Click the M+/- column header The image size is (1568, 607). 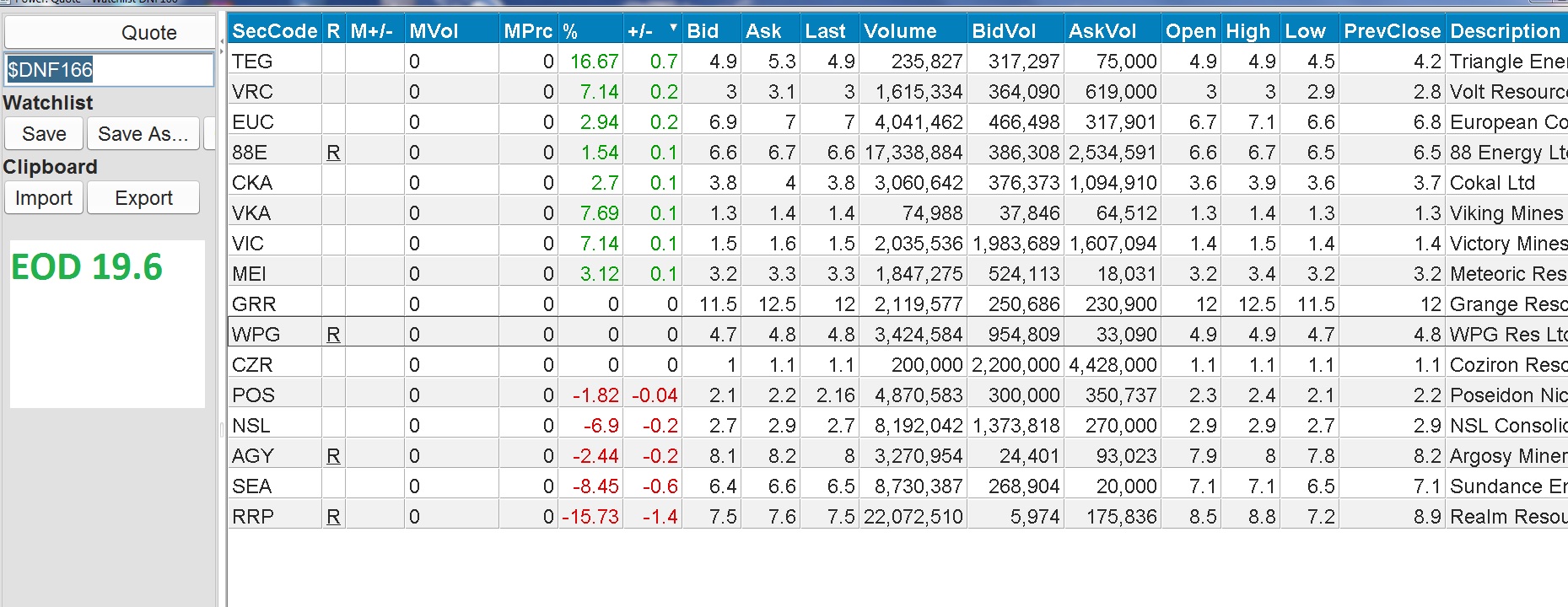pos(374,31)
